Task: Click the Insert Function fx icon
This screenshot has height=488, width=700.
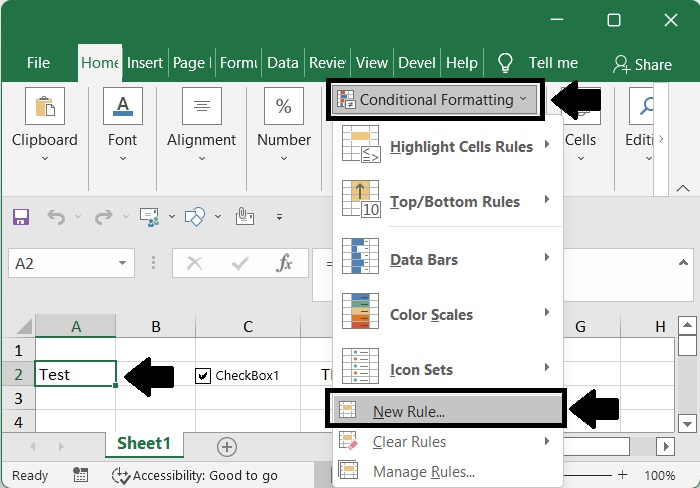Action: (x=284, y=263)
